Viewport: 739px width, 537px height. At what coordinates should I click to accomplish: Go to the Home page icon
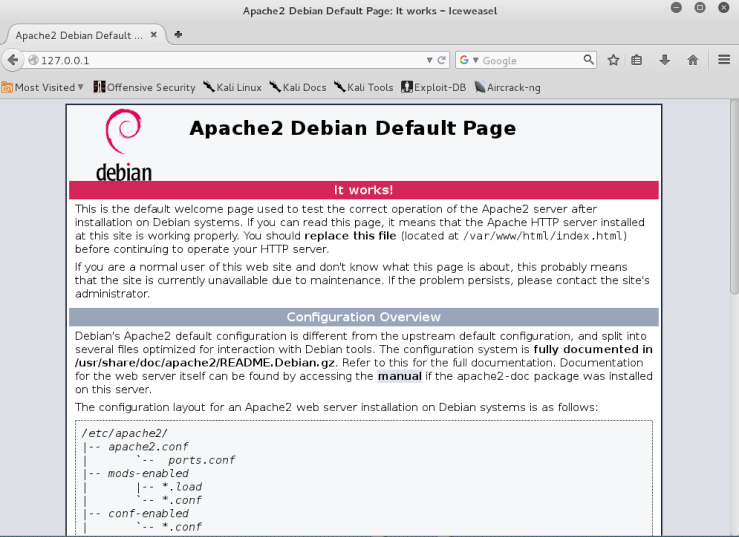point(692,60)
